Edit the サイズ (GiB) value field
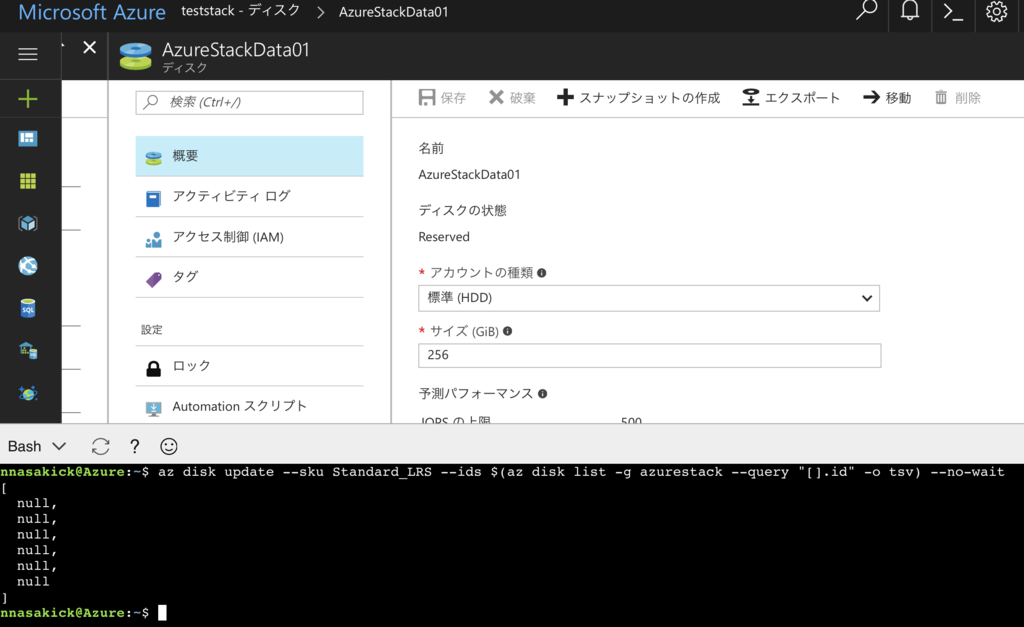 (x=648, y=355)
